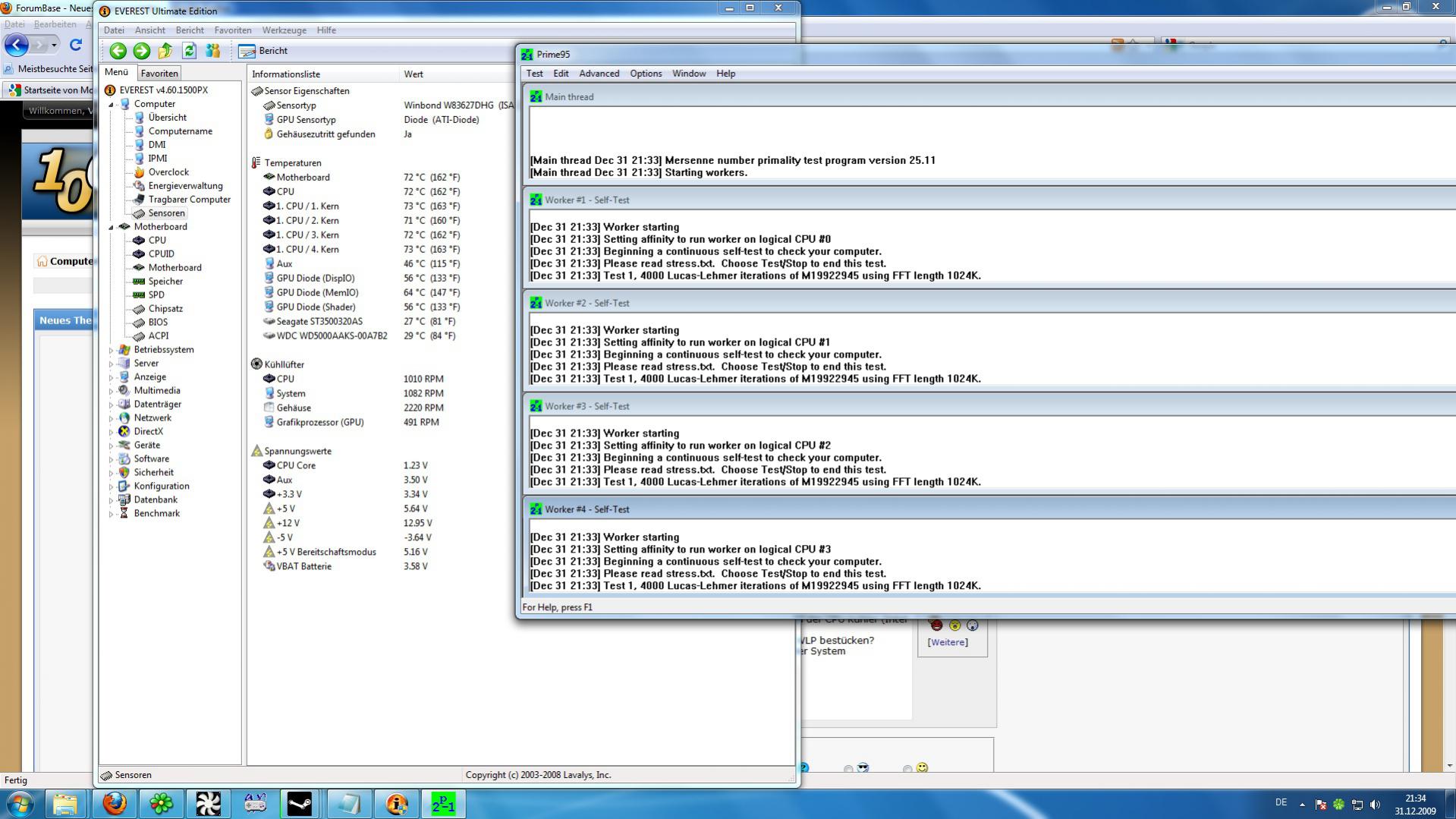Click the EVEREST users toolbar icon

pos(213,51)
